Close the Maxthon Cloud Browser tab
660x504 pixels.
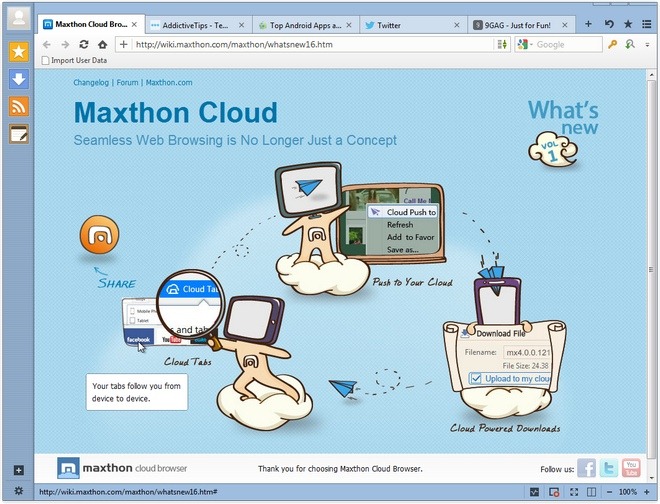[134, 24]
